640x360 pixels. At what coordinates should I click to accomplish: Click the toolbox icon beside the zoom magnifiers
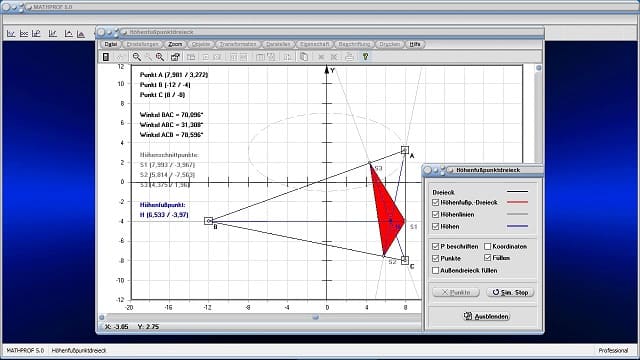(175, 57)
